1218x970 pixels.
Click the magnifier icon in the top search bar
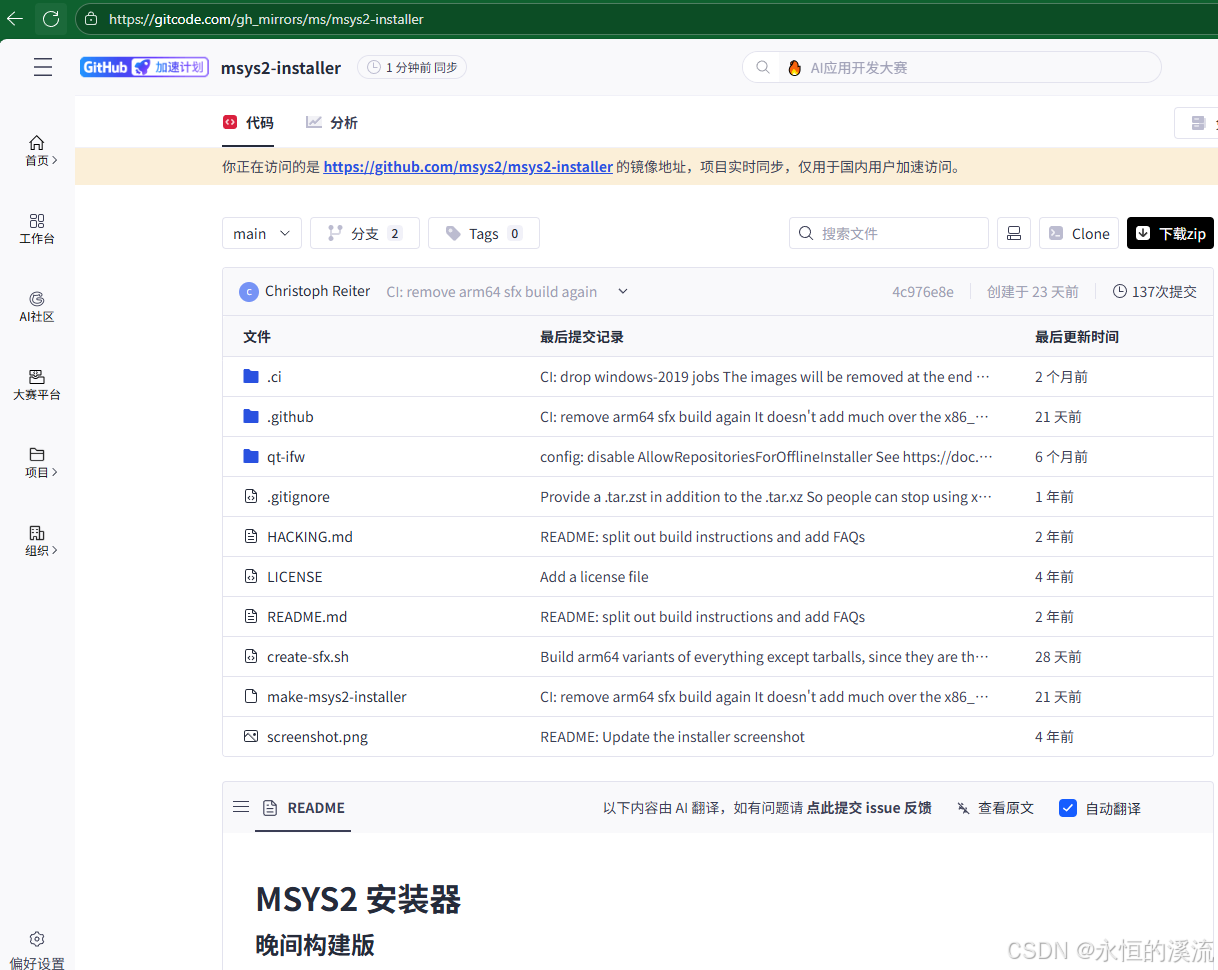[763, 67]
